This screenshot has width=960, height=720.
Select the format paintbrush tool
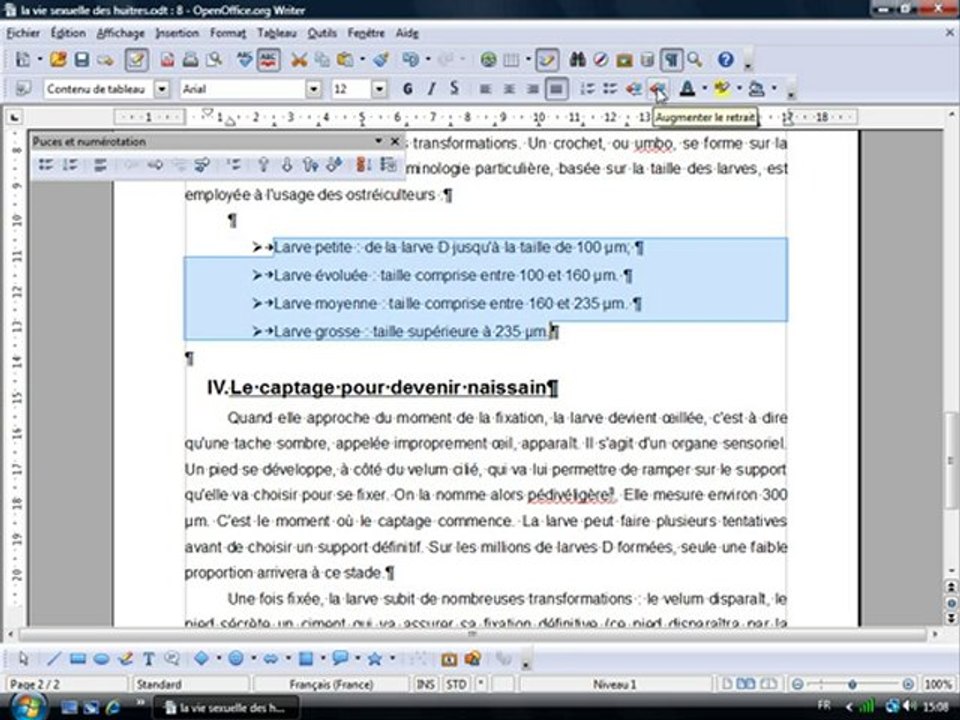381,59
